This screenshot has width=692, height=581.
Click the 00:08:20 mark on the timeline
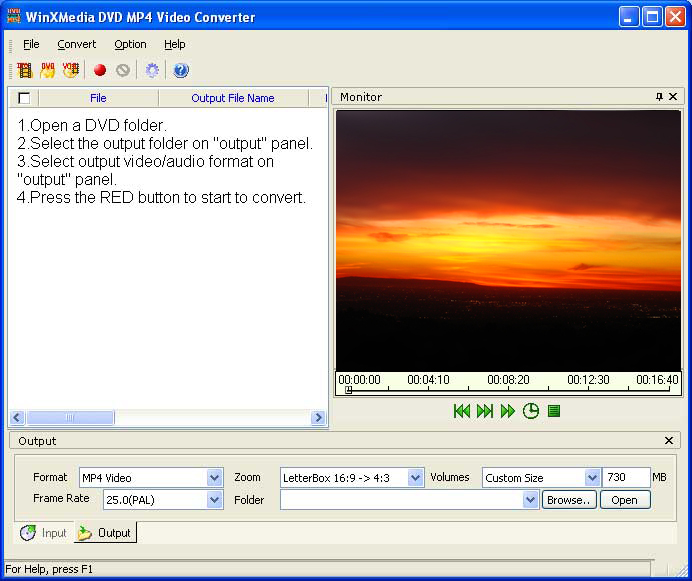[x=508, y=380]
